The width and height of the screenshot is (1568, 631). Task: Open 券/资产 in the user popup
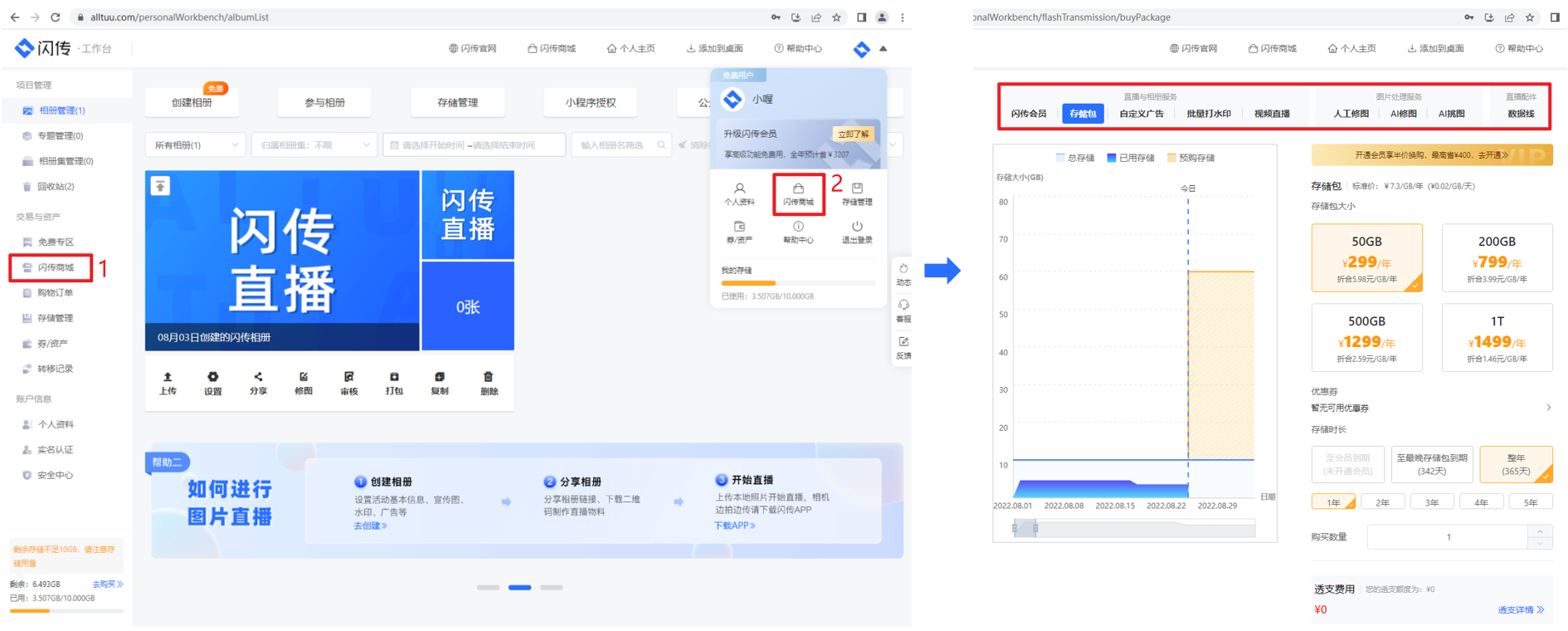[739, 232]
